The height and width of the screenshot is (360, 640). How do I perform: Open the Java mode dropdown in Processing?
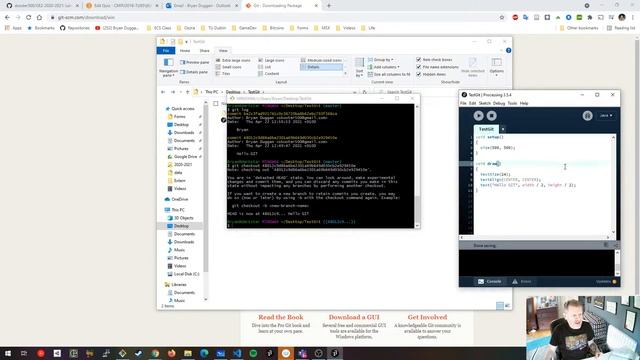(x=606, y=116)
